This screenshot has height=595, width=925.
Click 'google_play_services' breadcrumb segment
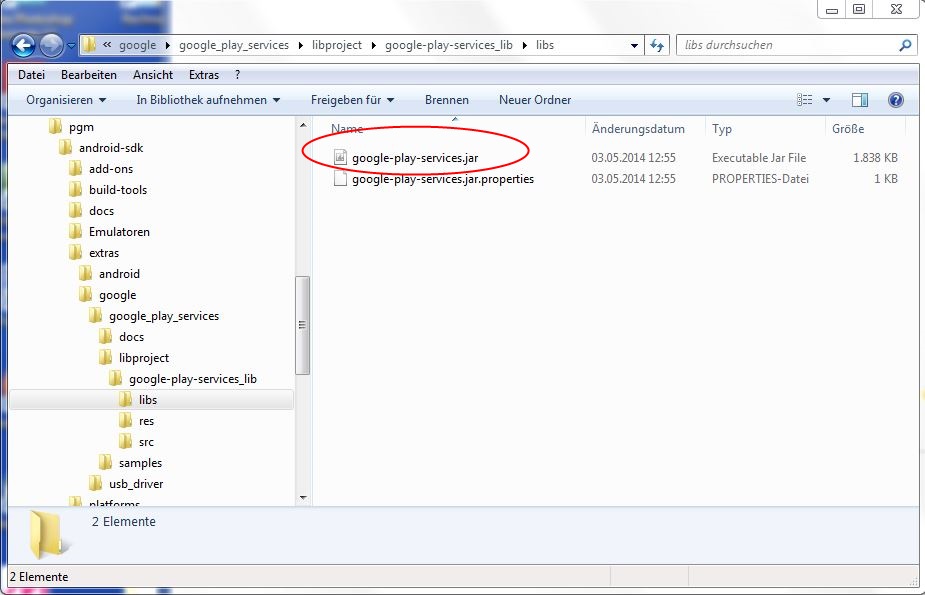[x=234, y=45]
